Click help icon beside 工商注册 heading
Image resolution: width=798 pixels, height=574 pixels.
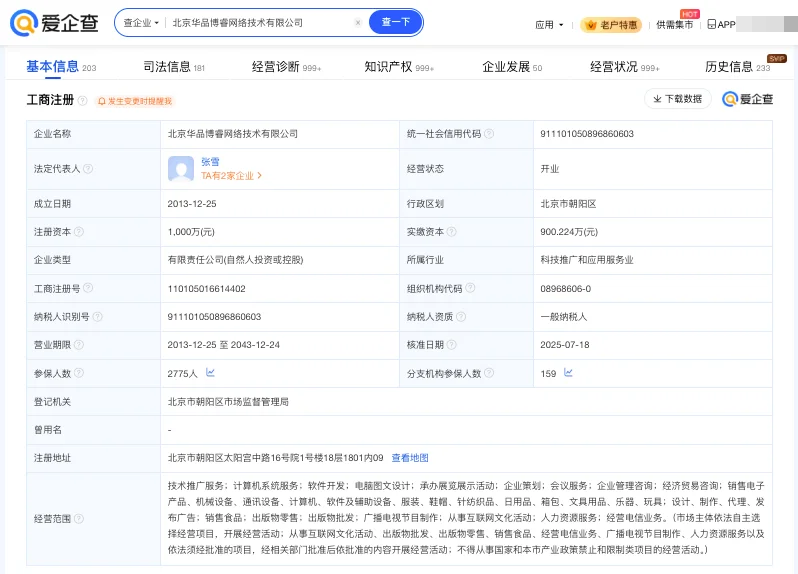pyautogui.click(x=82, y=100)
